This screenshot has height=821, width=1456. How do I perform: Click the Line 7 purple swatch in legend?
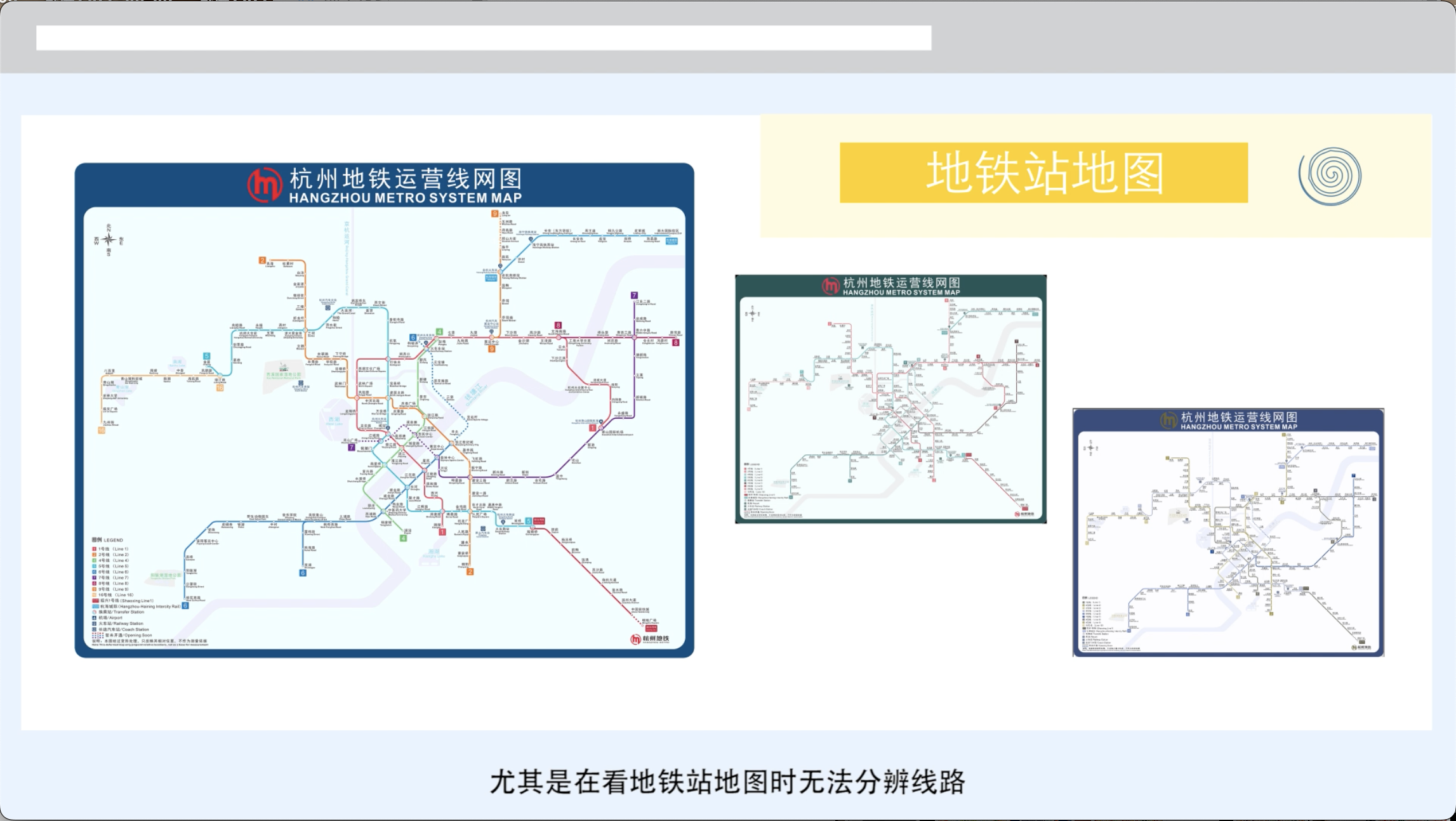tap(95, 577)
